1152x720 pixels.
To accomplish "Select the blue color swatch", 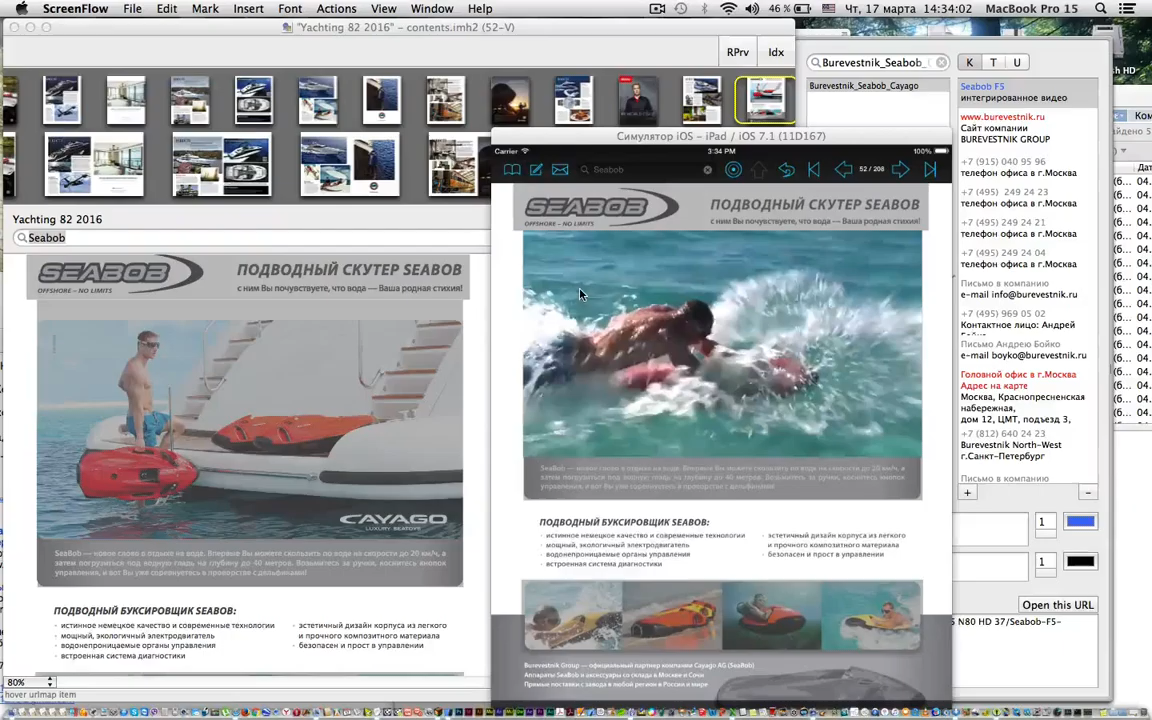I will (1080, 522).
